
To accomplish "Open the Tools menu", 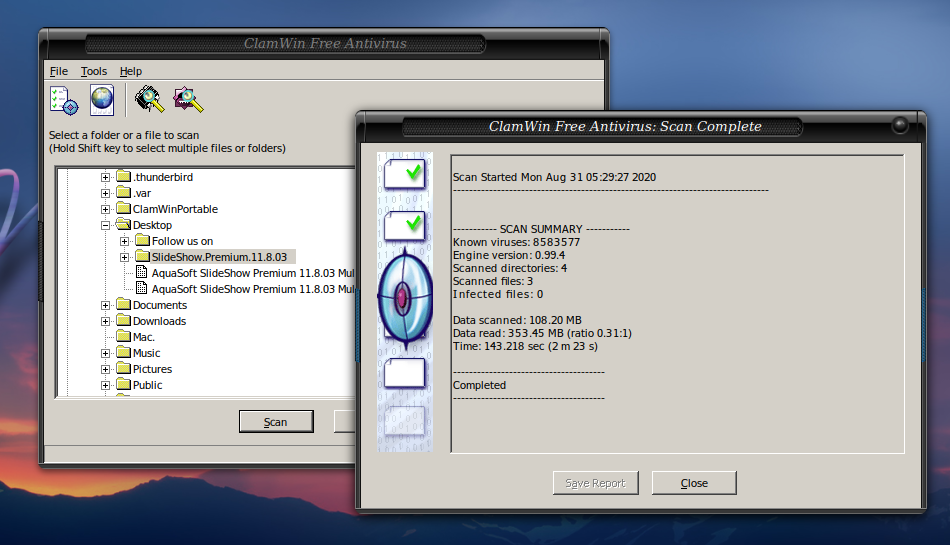I will tap(94, 71).
